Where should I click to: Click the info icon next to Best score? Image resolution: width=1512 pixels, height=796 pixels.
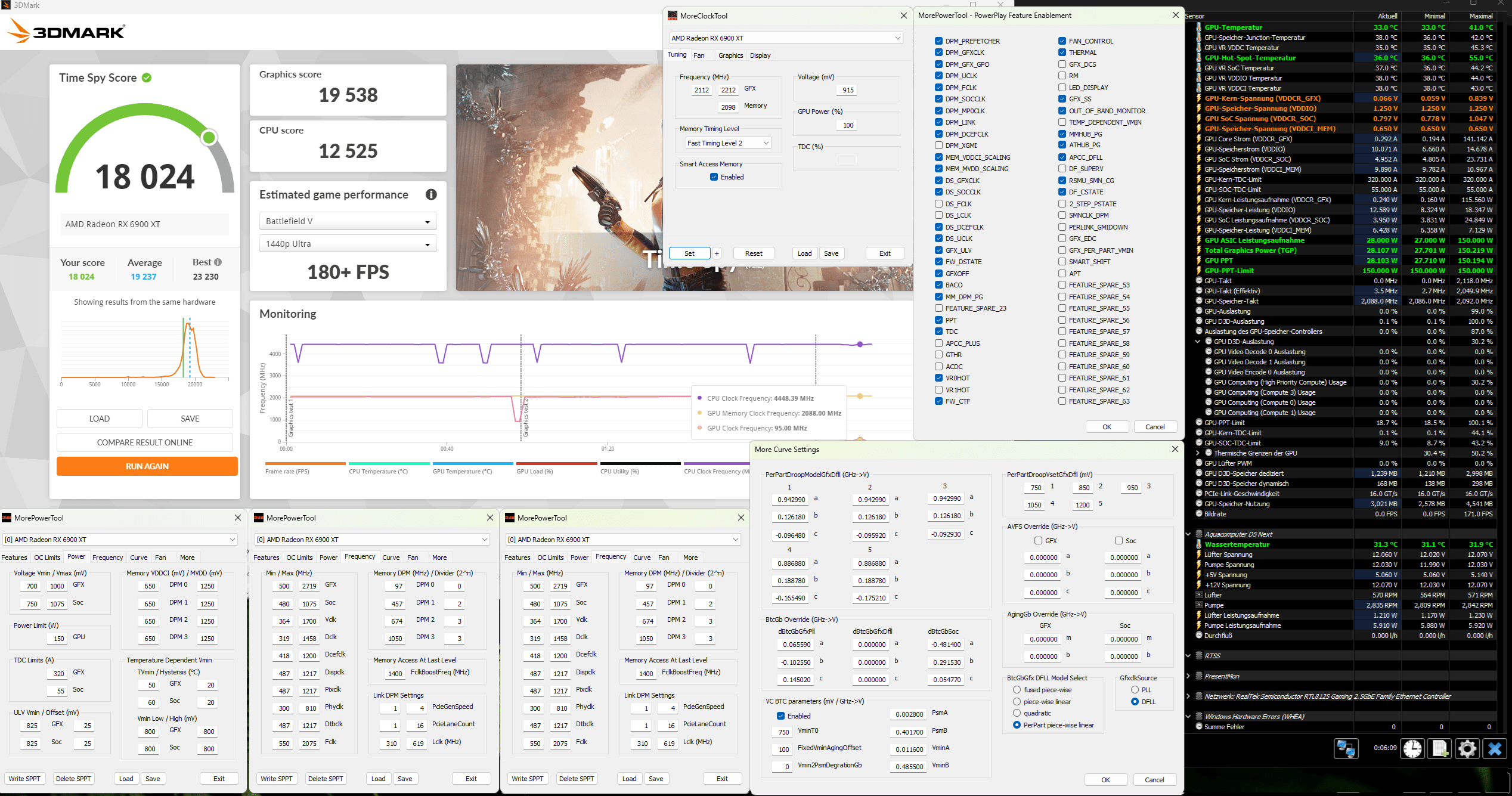tap(218, 262)
